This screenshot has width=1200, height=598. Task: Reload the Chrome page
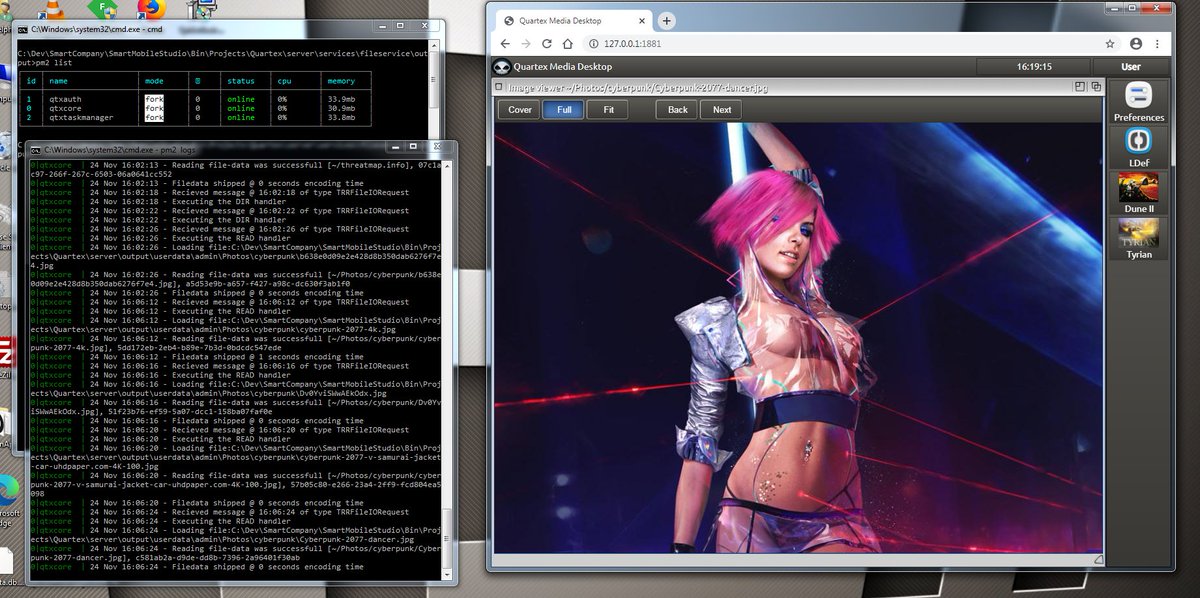tap(547, 44)
